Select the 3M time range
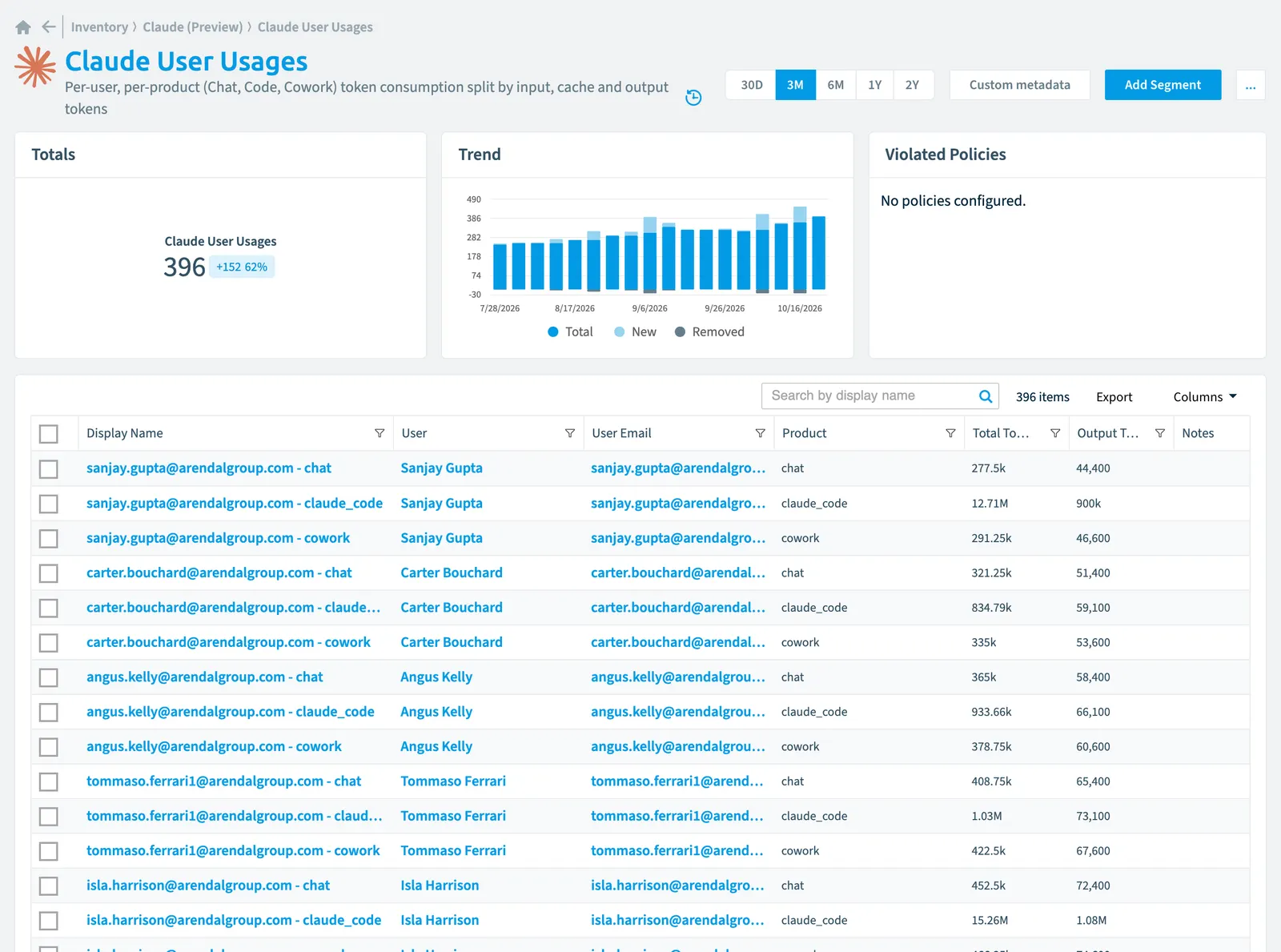The height and width of the screenshot is (952, 1281). (795, 85)
